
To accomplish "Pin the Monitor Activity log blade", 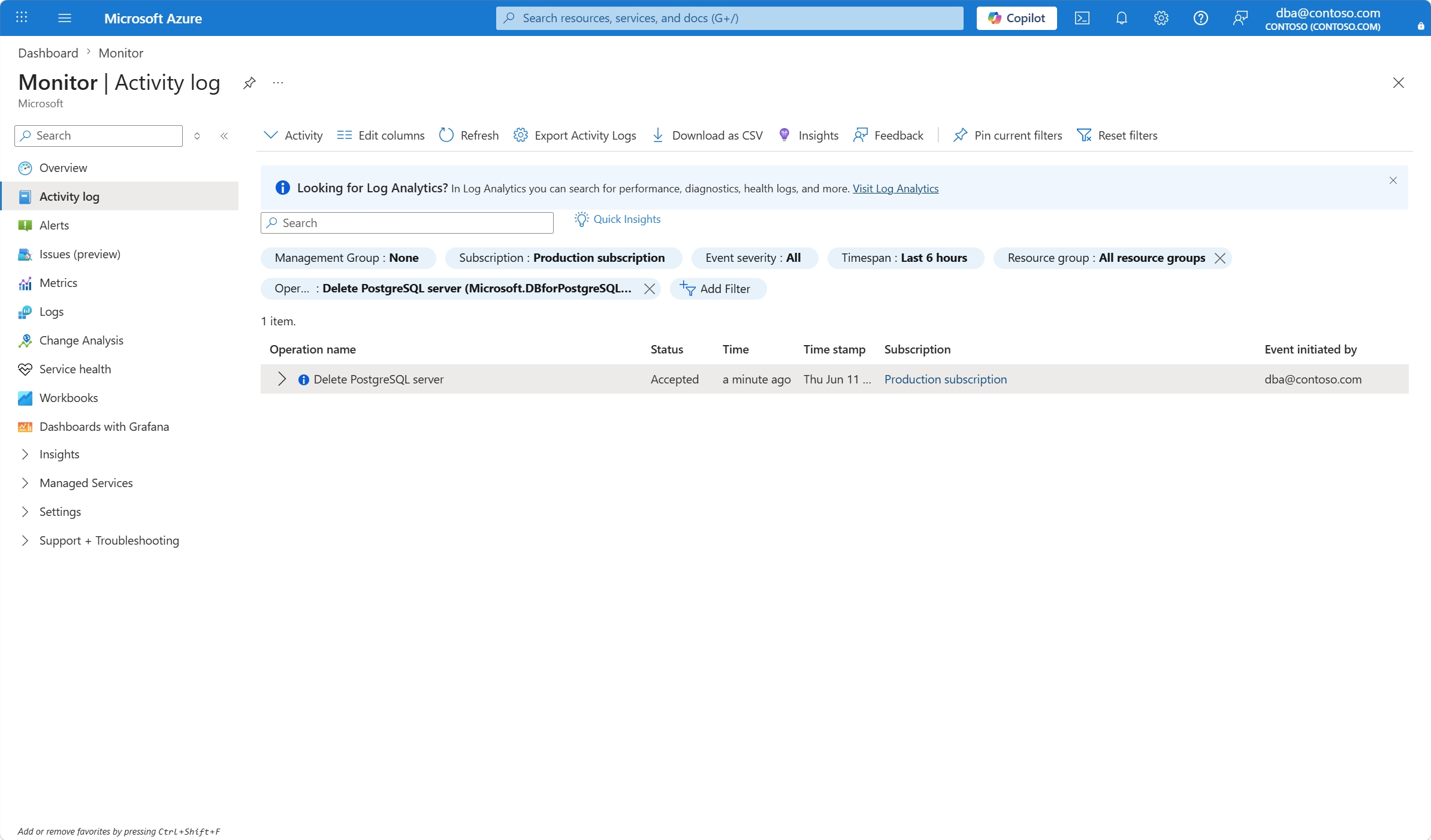I will click(249, 83).
